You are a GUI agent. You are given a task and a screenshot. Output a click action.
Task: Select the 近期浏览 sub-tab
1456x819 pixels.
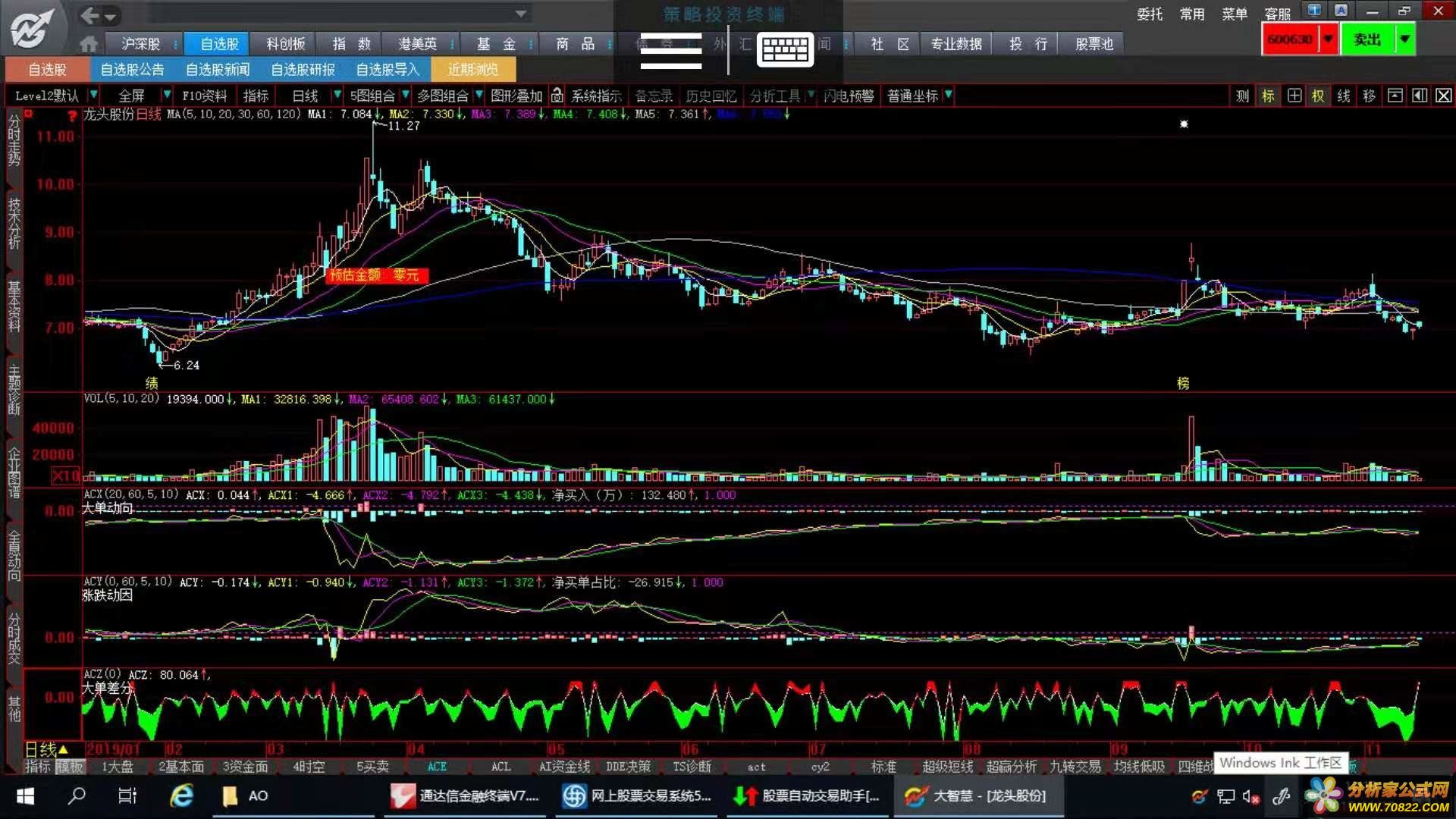coord(473,70)
